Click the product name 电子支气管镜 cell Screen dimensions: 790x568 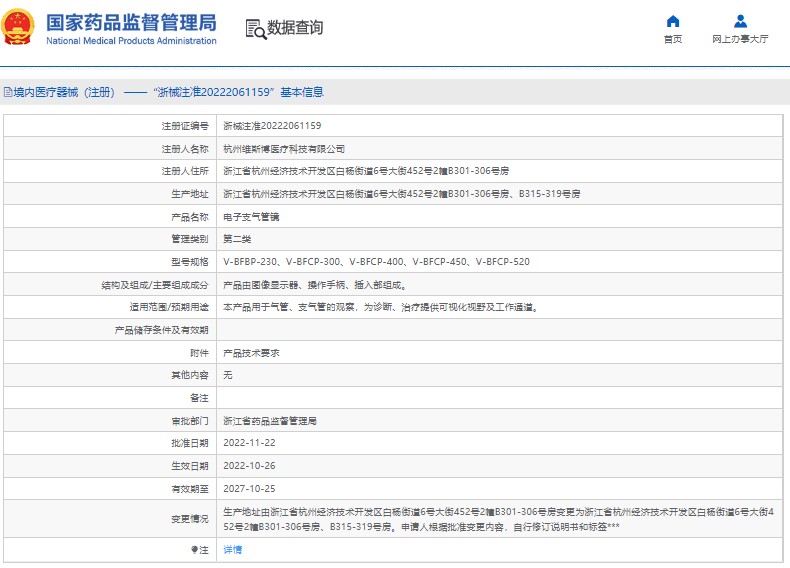pos(250,217)
